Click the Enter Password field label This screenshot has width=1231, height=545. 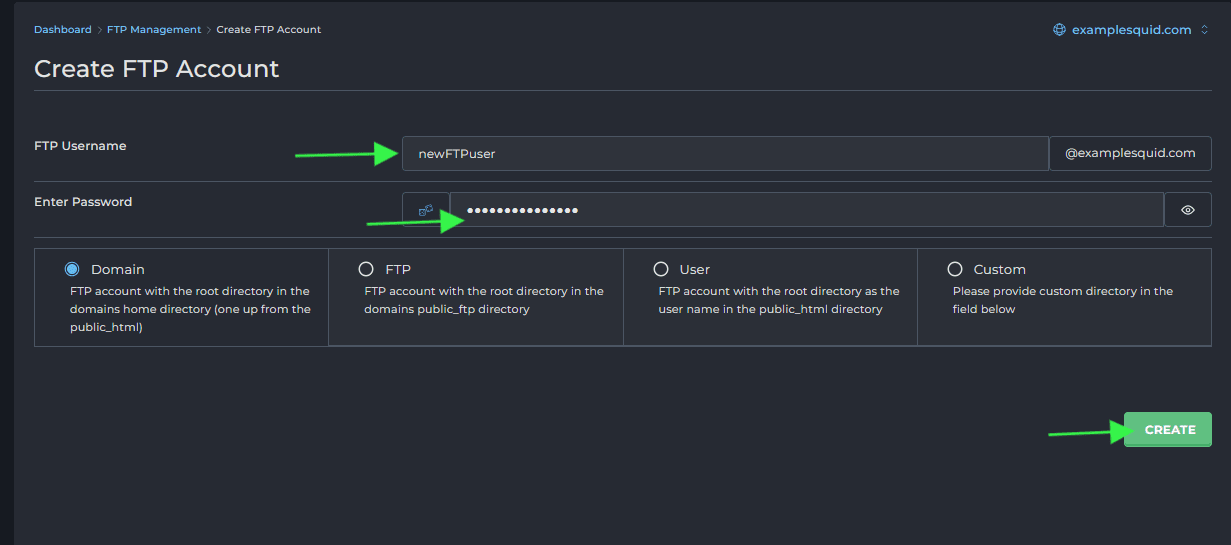[x=83, y=202]
